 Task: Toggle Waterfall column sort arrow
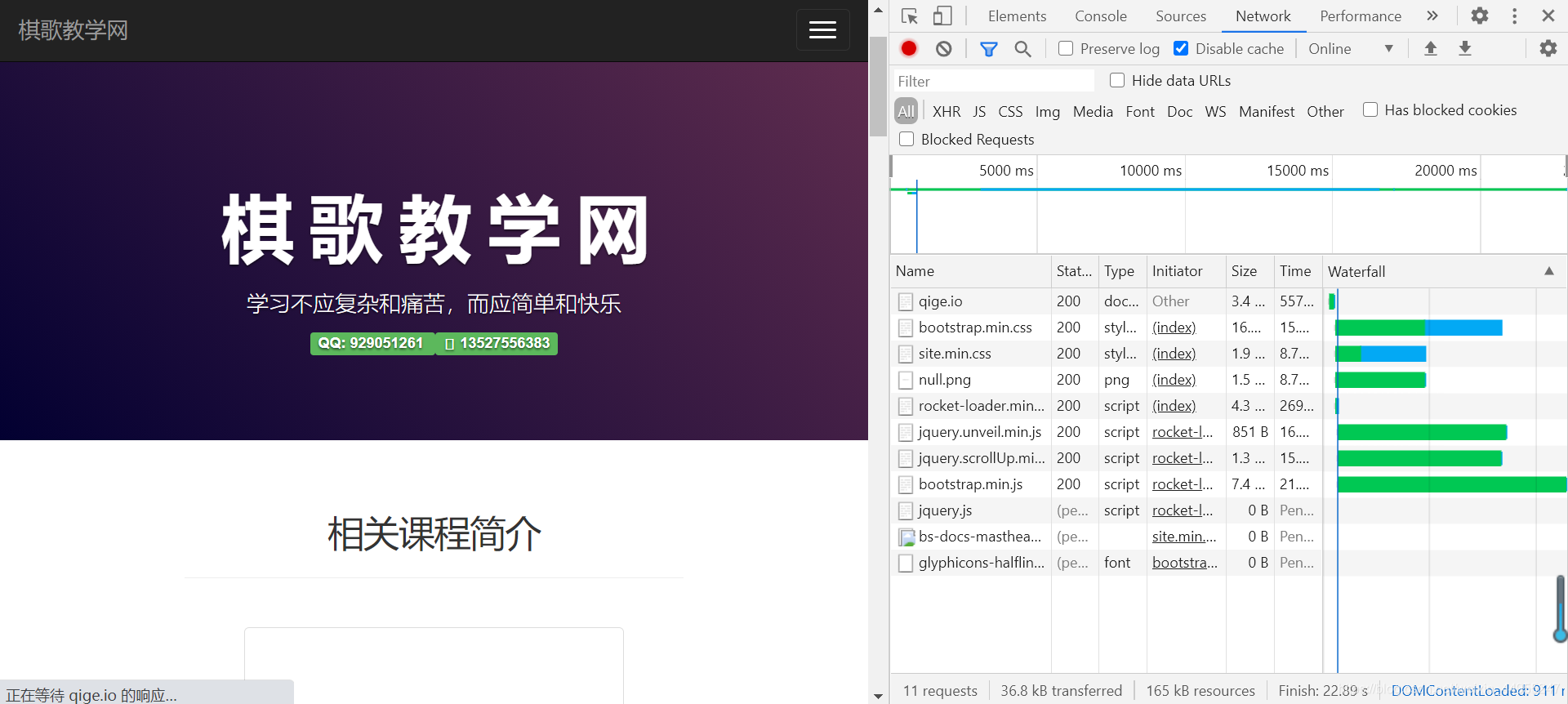(x=1549, y=271)
